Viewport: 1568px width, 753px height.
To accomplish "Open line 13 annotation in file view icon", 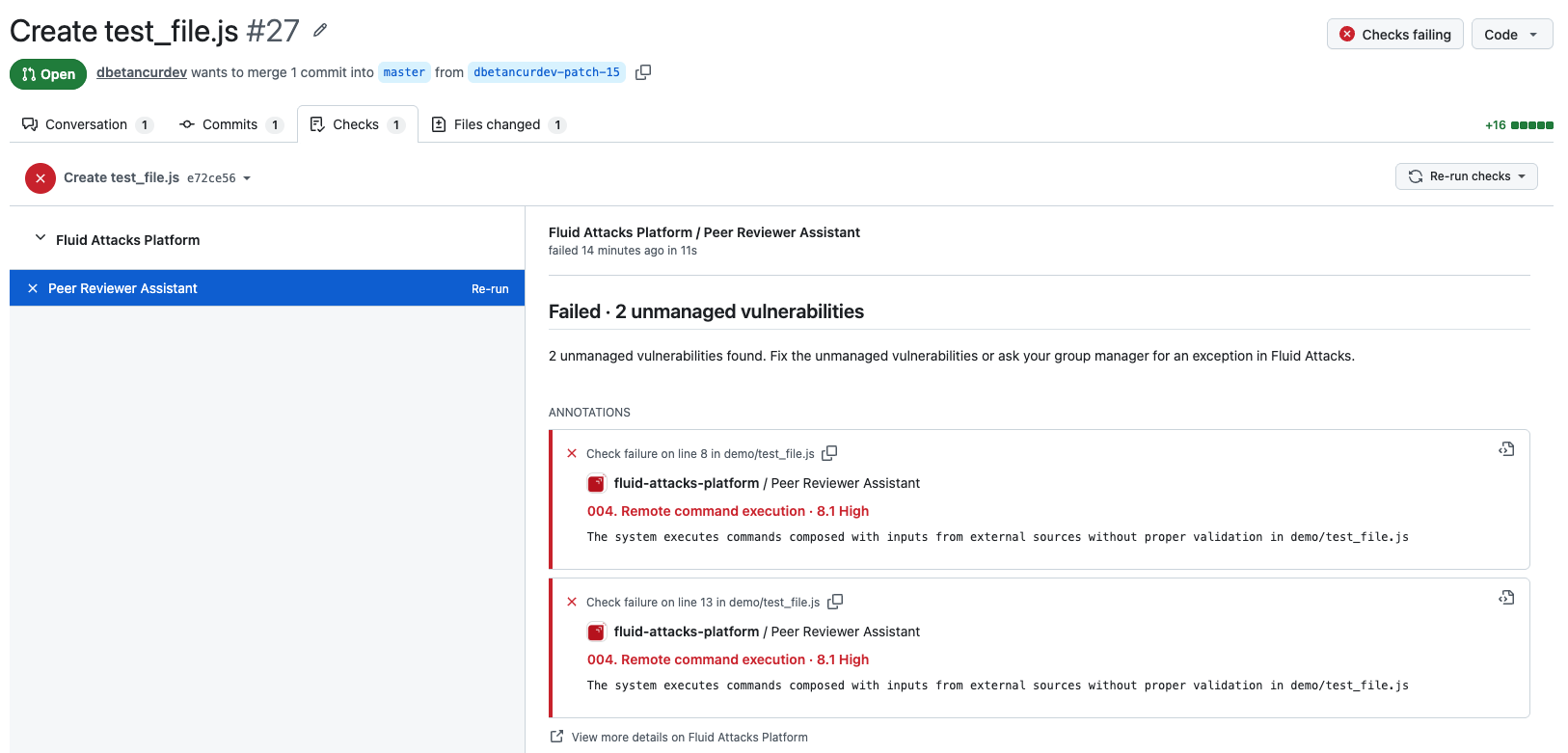I will pyautogui.click(x=1506, y=598).
